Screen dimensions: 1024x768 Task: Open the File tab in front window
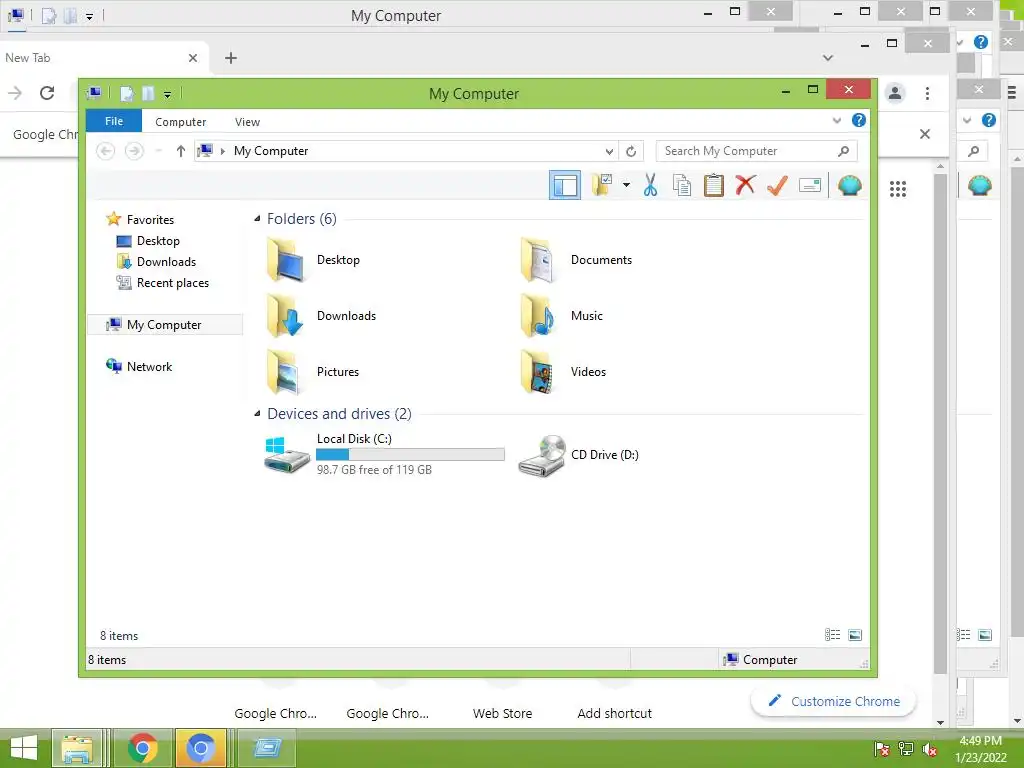(114, 121)
